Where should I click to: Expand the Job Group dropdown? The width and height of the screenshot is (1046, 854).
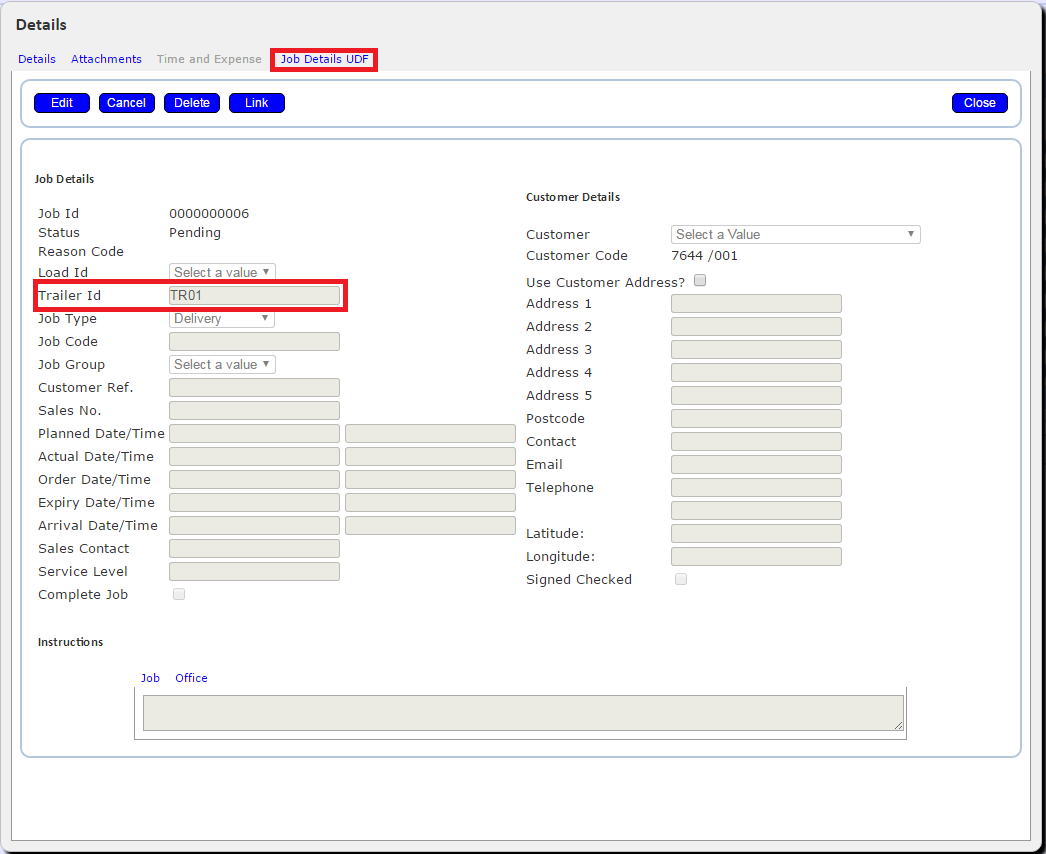pos(222,364)
